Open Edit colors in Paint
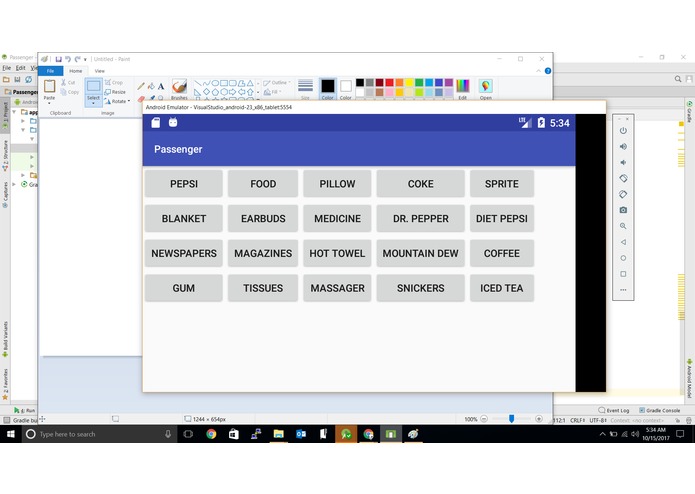Screen dimensions: 695x494 pyautogui.click(x=463, y=89)
